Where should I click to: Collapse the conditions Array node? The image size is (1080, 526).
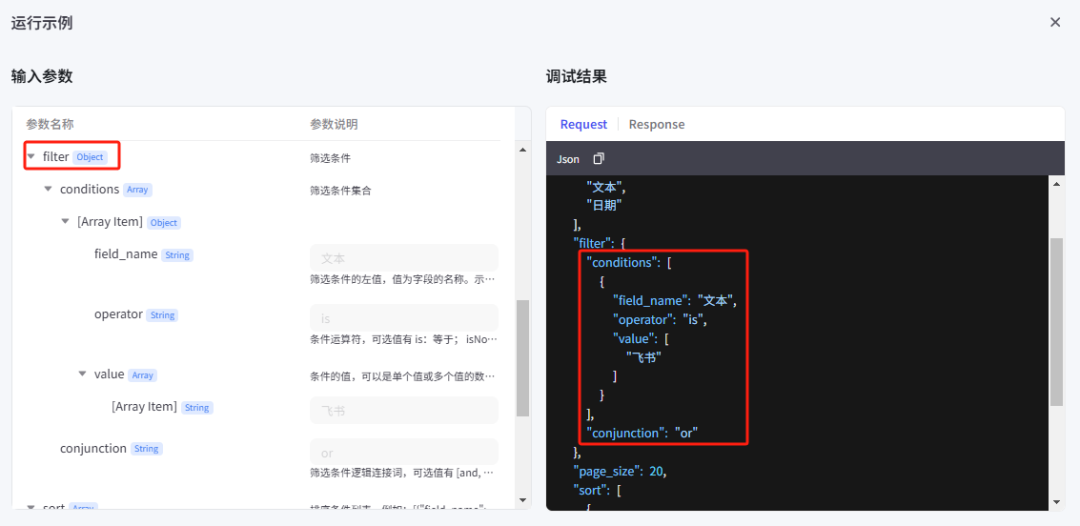coord(48,189)
